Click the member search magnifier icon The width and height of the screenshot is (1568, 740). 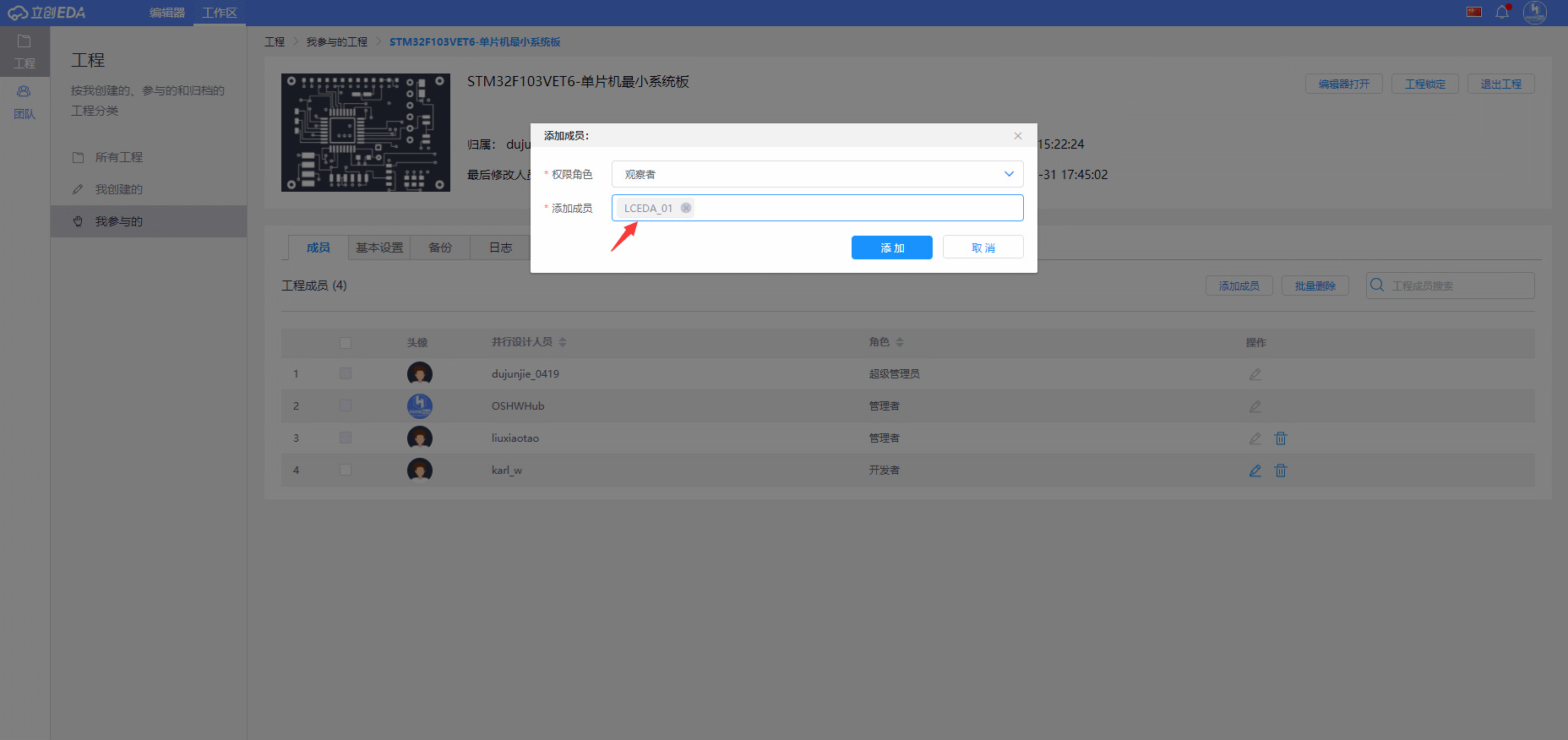point(1377,285)
